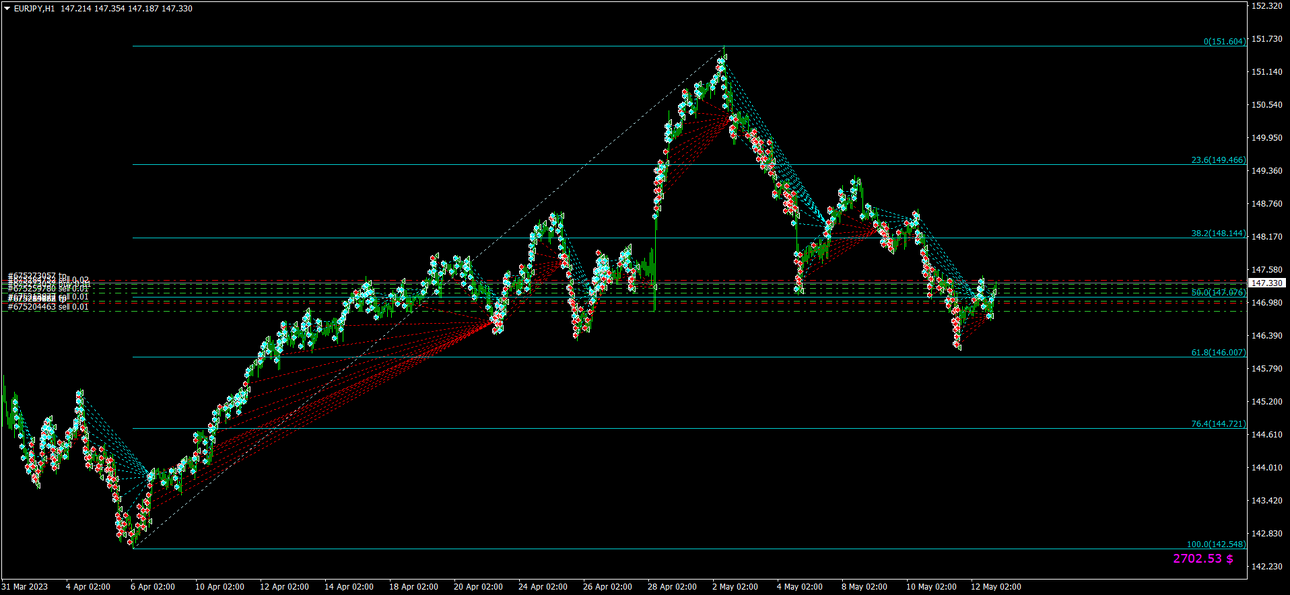
Task: Click the 144.010 price scale value
Action: pyautogui.click(x=1266, y=468)
